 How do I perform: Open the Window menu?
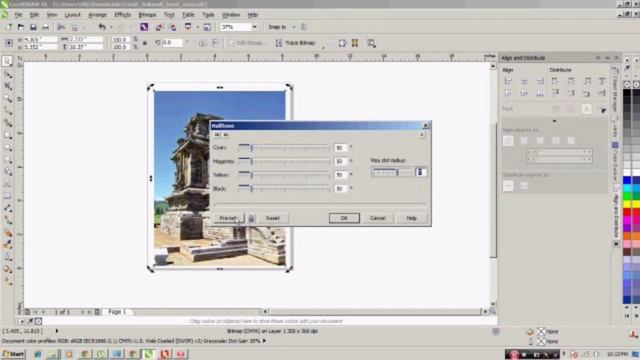(231, 15)
